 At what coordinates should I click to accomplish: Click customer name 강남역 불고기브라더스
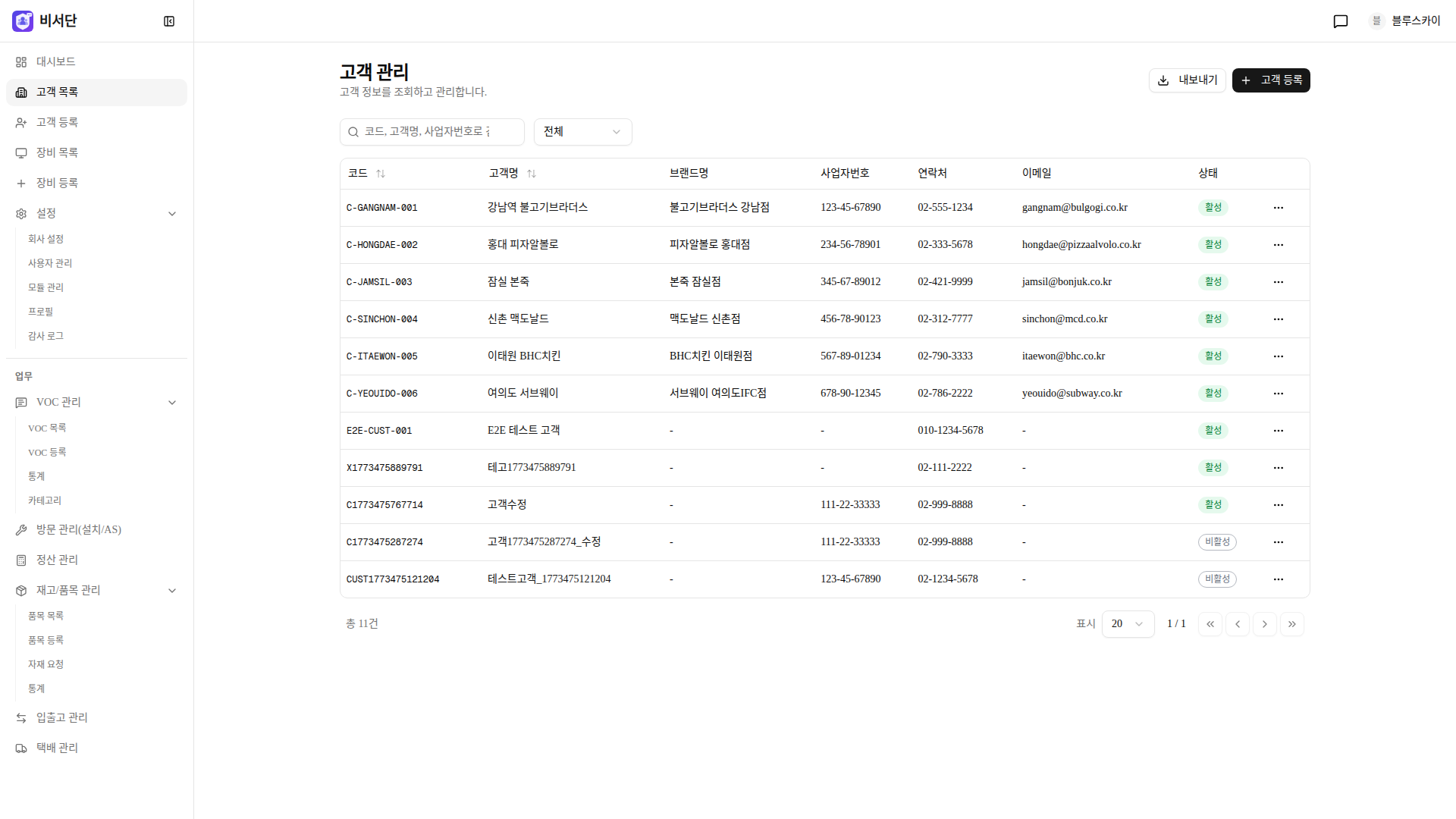538,208
